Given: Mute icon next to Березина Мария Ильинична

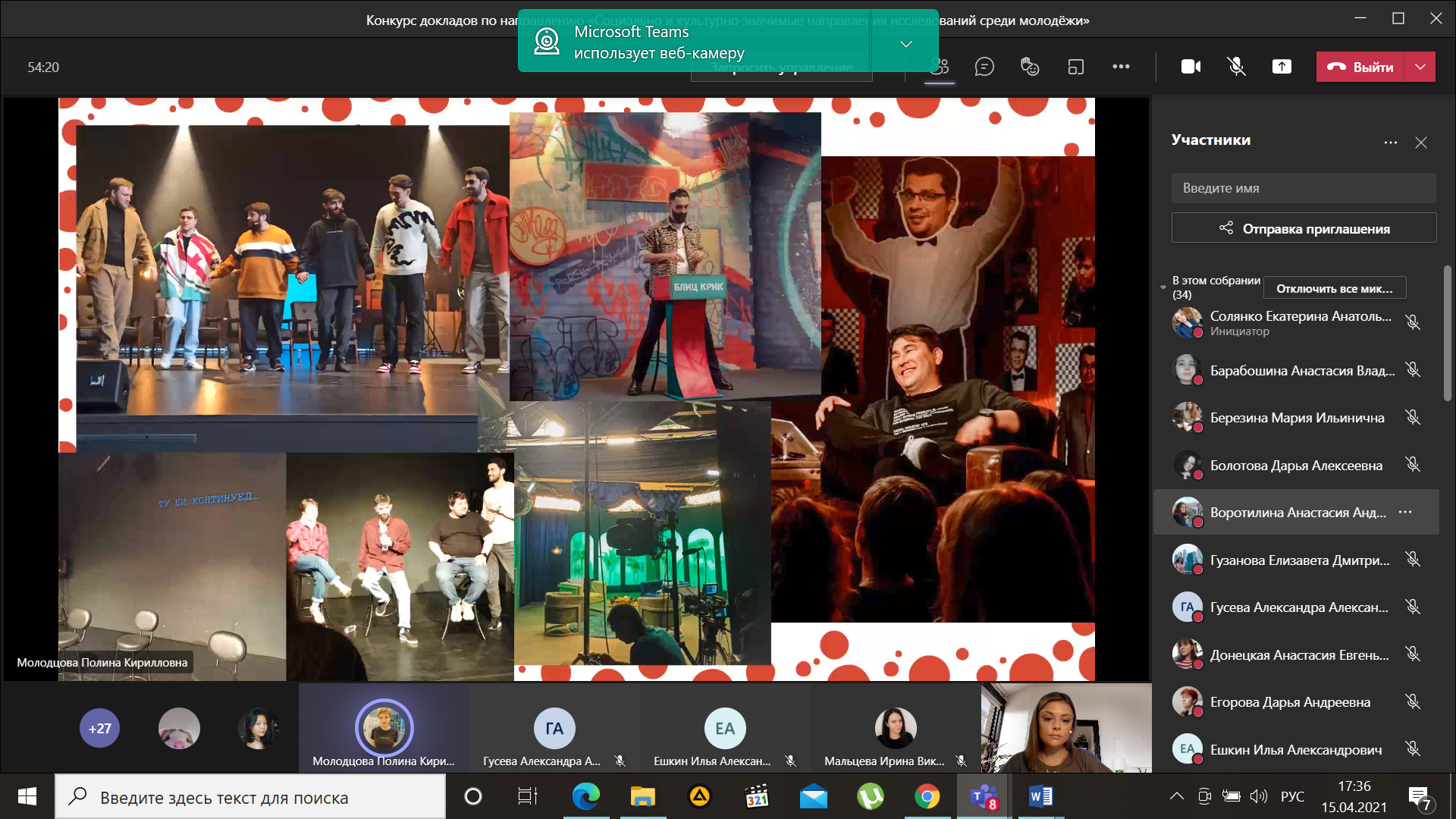Looking at the screenshot, I should tap(1412, 417).
